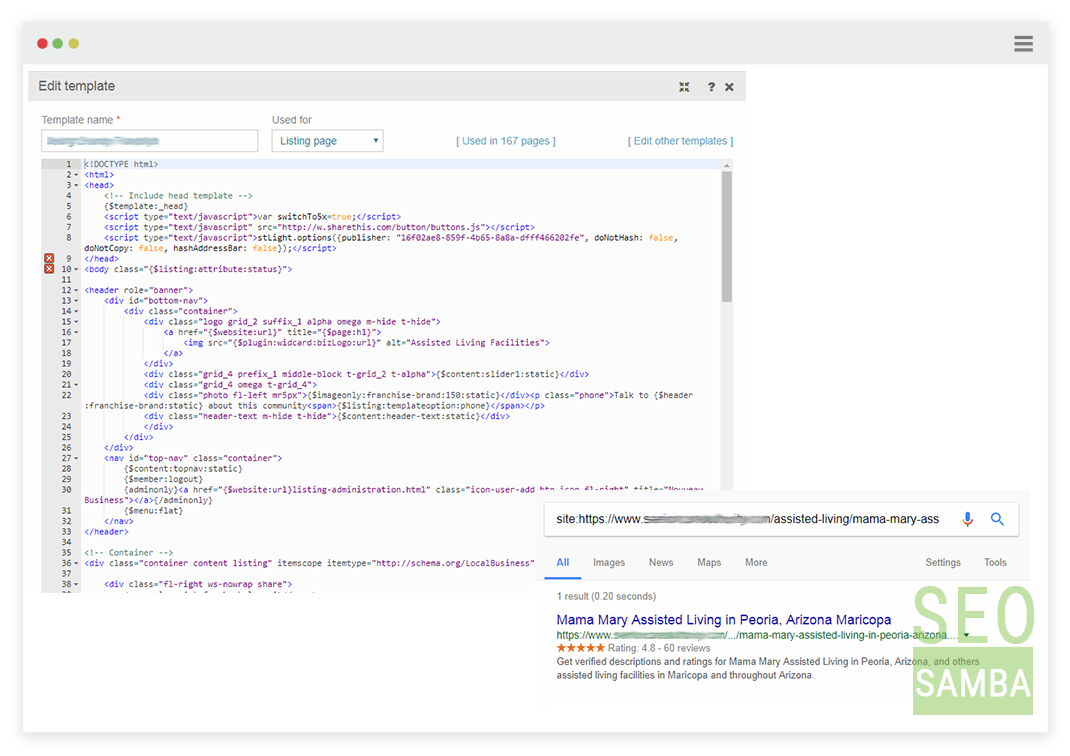Click '[Edit other templates]'
This screenshot has height=756, width=1070.
(680, 140)
